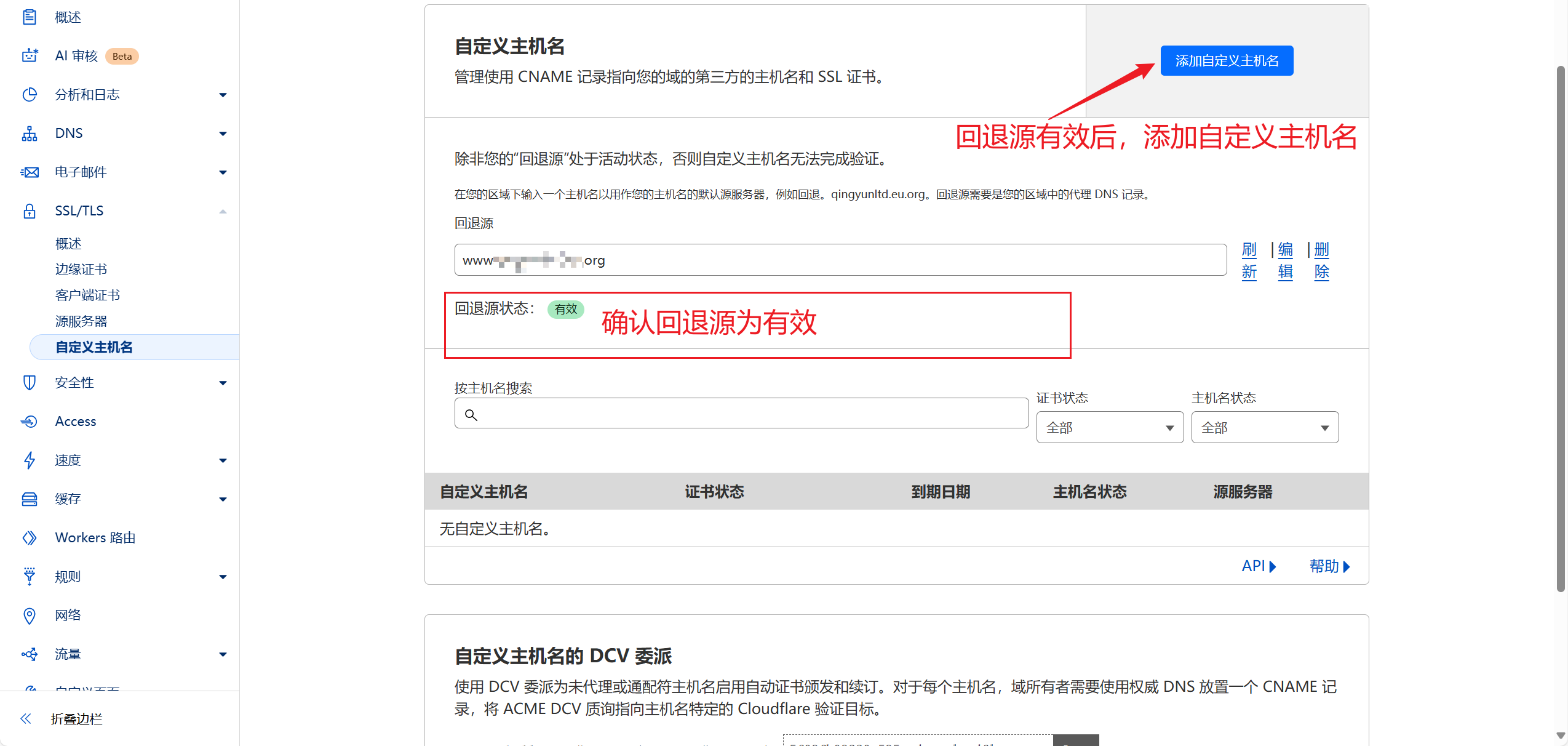Click the 折叠边栏 double chevron icon
This screenshot has width=1568, height=746.
point(25,719)
